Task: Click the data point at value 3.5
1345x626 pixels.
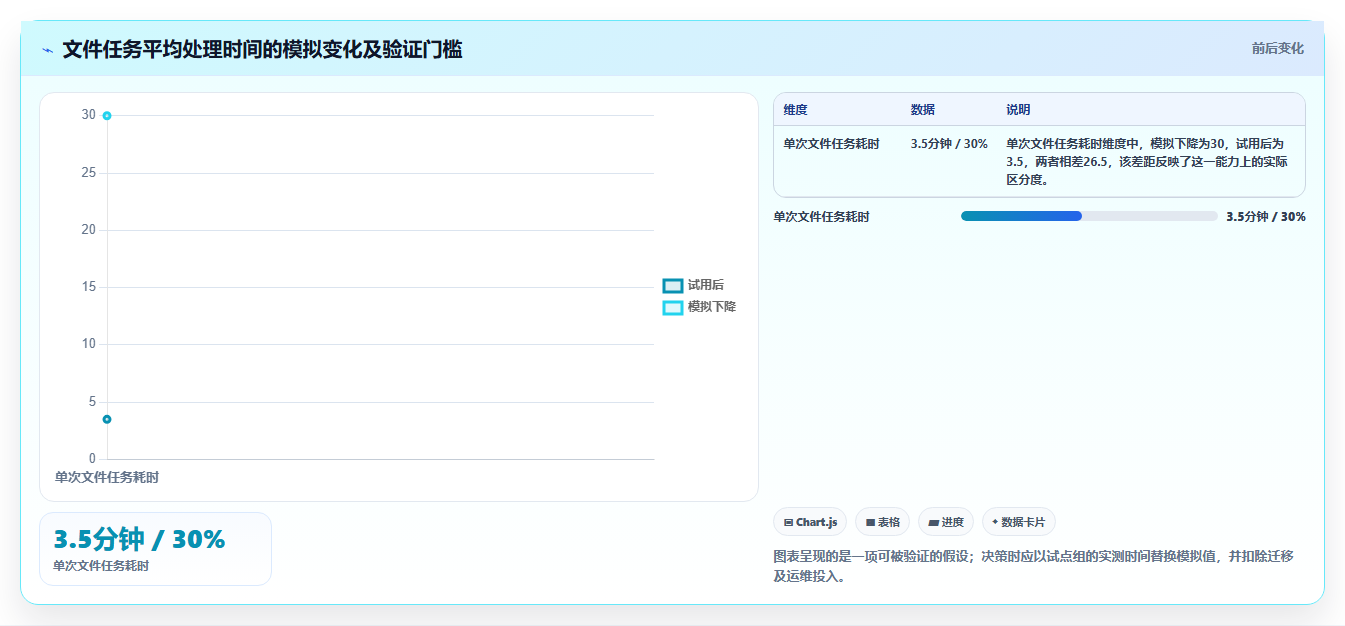Action: tap(107, 419)
